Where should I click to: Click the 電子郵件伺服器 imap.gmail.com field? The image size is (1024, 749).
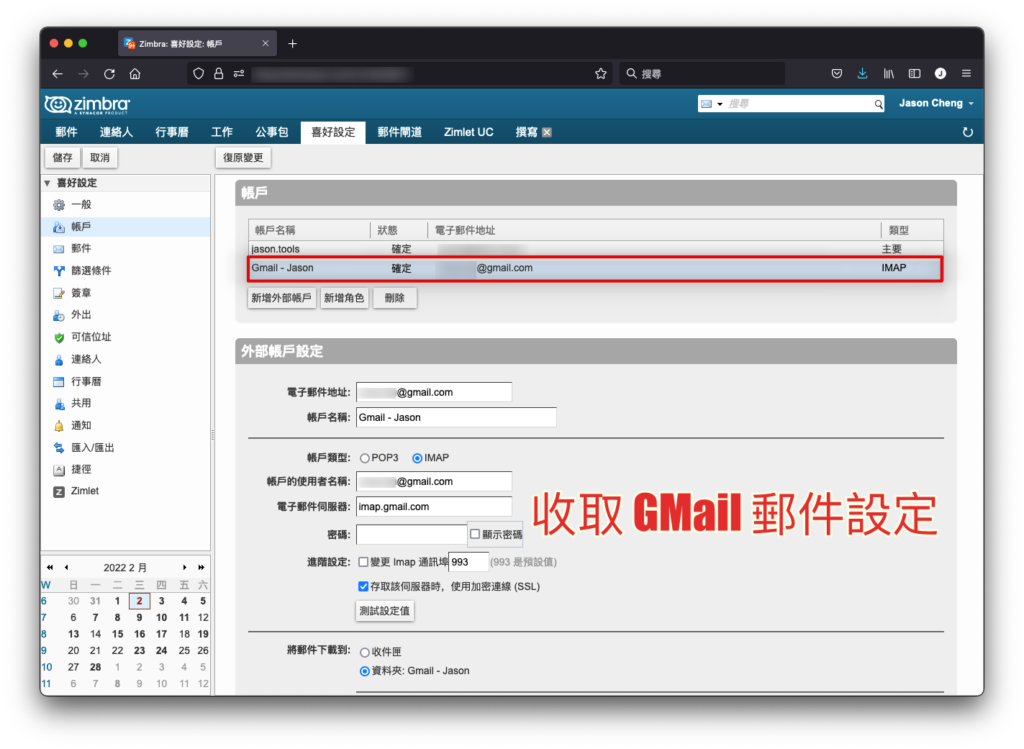coord(434,507)
